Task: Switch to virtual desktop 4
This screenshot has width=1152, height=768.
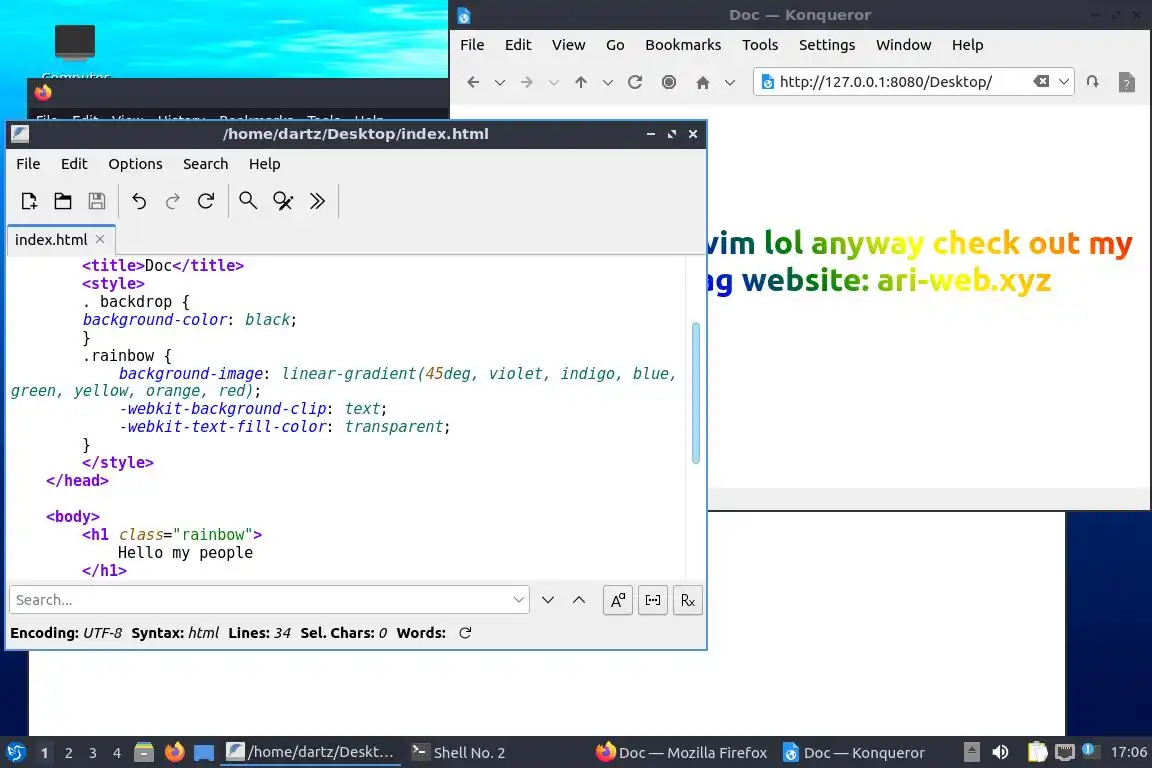Action: point(117,753)
